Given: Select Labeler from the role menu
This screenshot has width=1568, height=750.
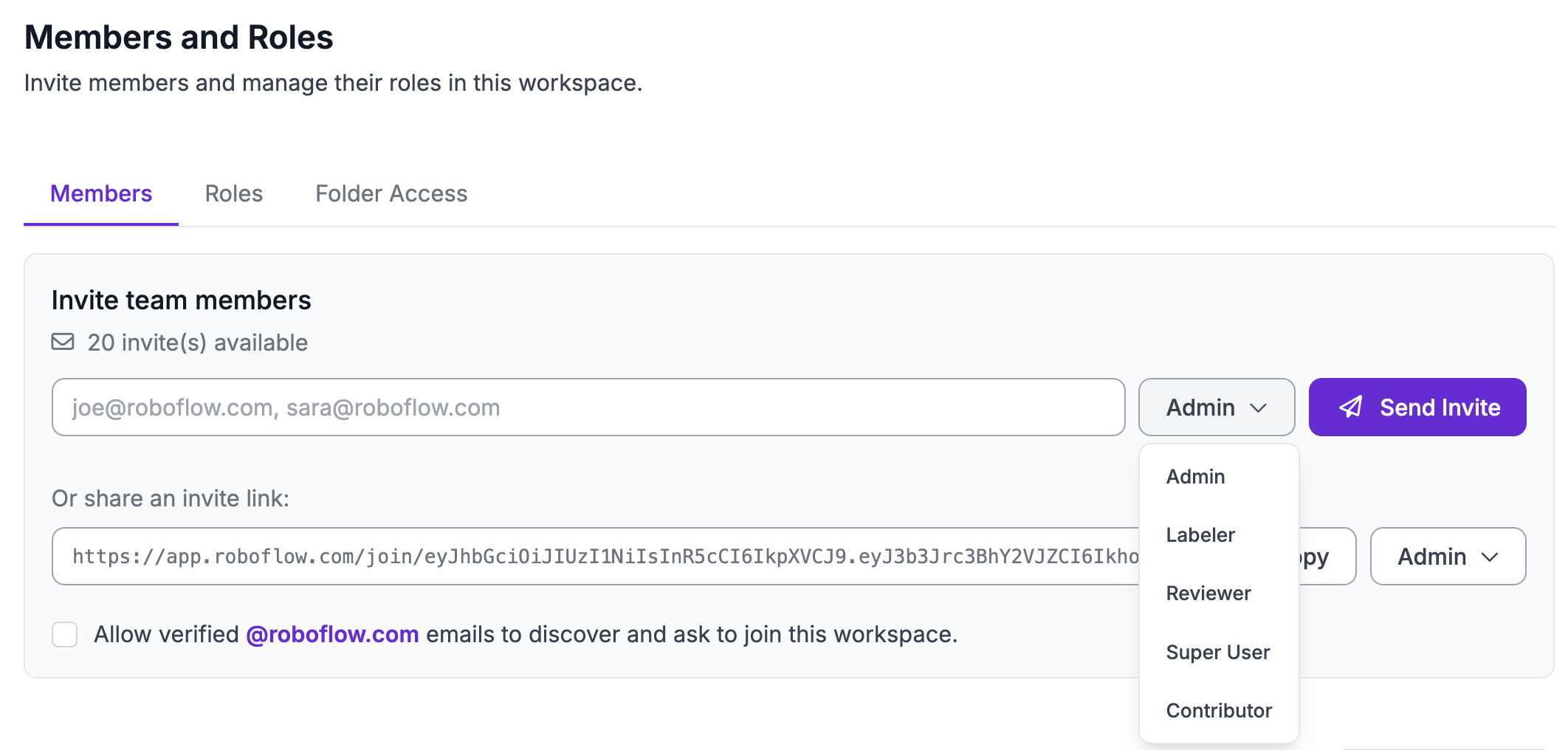Looking at the screenshot, I should (1200, 535).
